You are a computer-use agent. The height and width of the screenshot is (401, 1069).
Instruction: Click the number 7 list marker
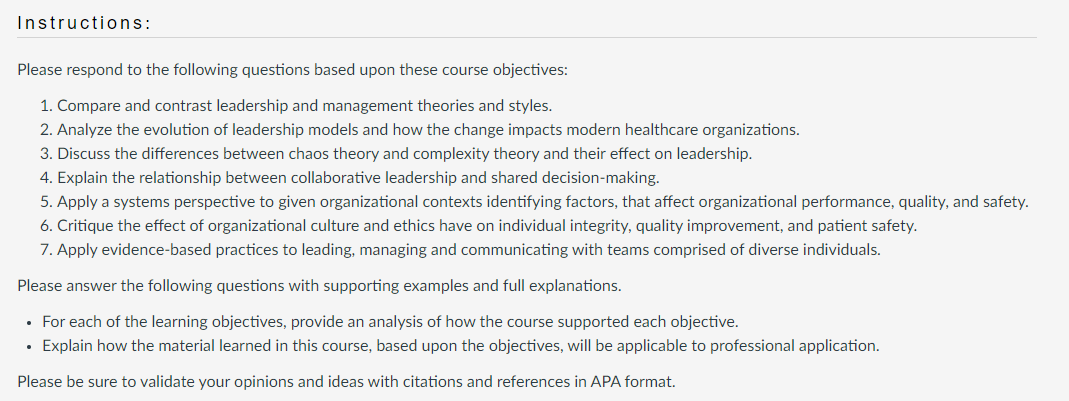[x=46, y=250]
